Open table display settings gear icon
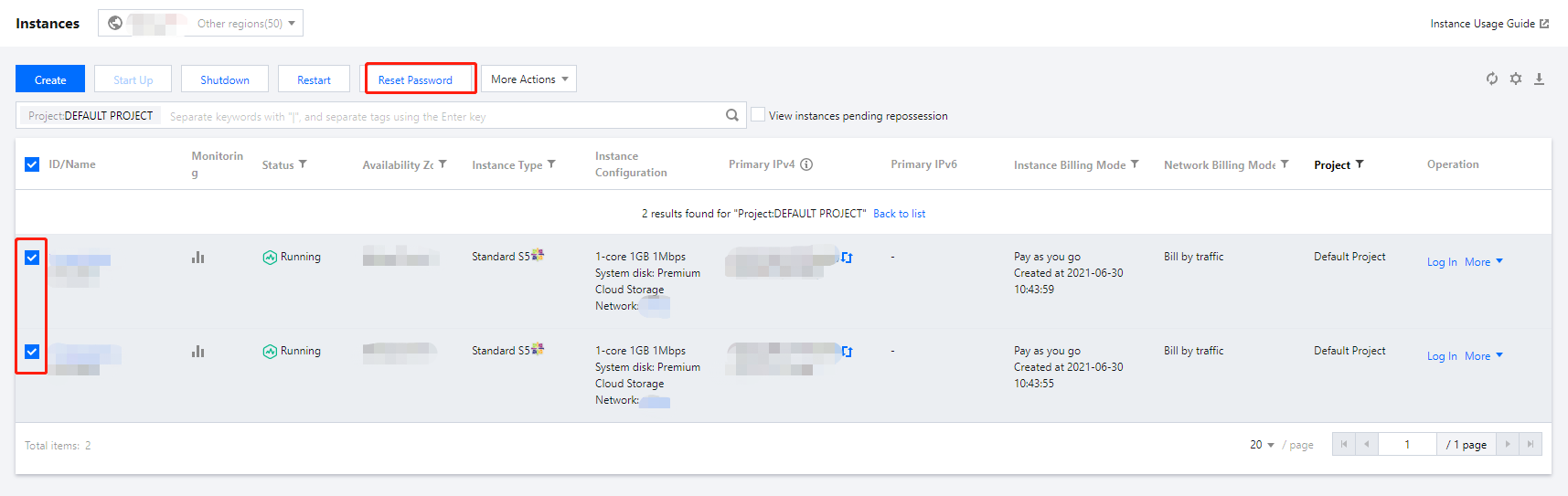Screen dimensions: 1568x496 tap(1516, 79)
